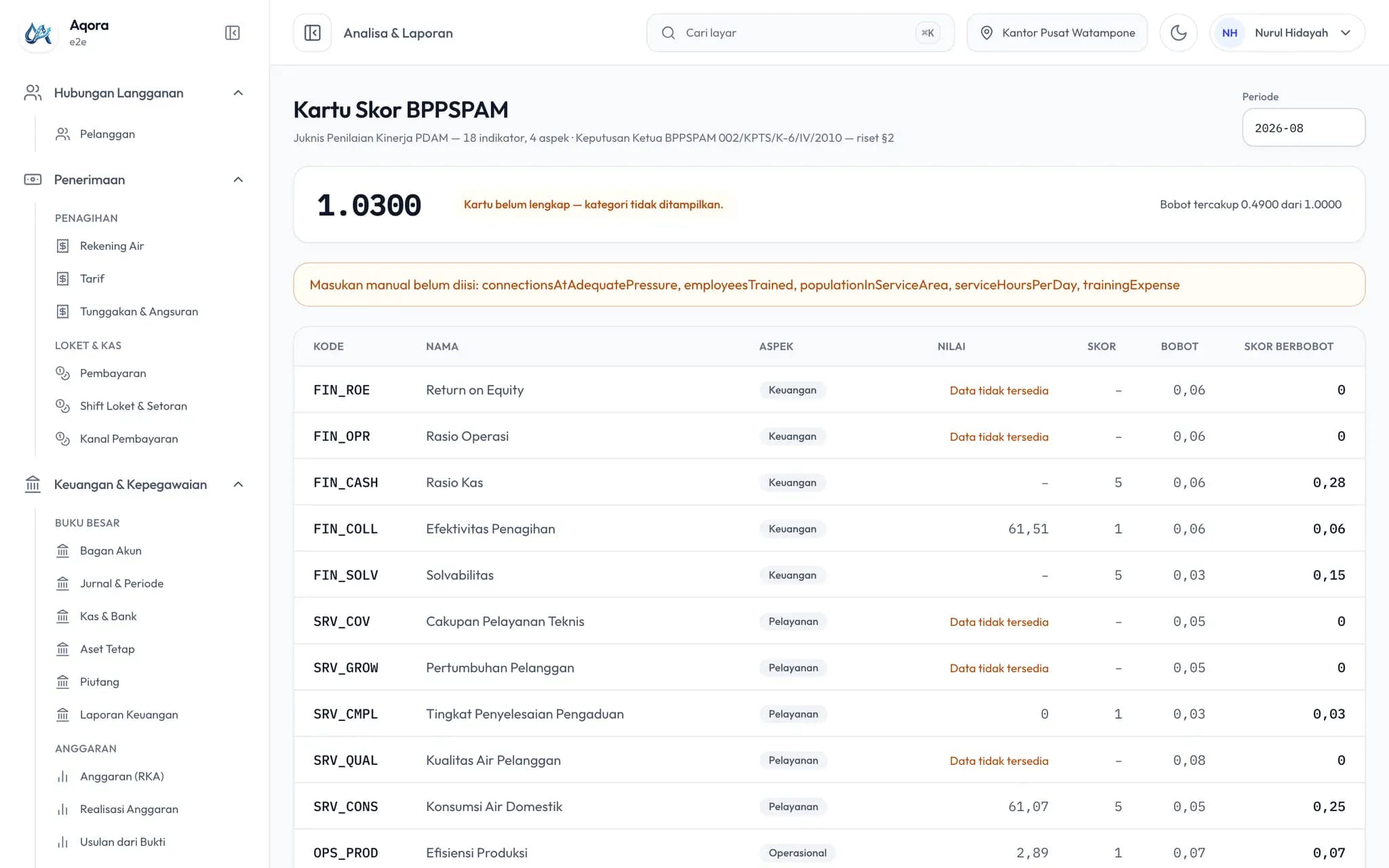Click the FIN_COLL code cell

345,529
